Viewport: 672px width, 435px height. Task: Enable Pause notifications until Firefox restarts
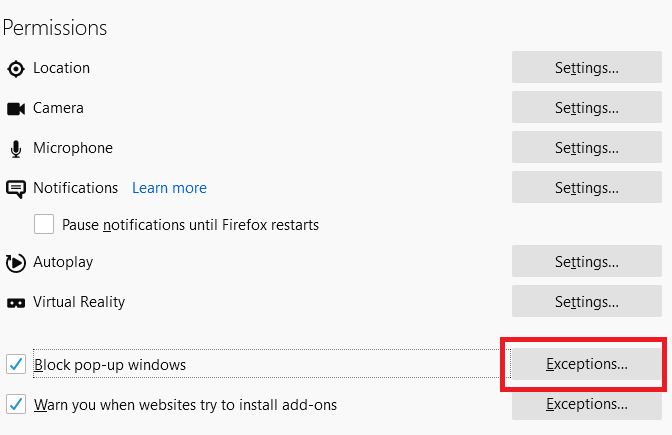click(x=44, y=224)
